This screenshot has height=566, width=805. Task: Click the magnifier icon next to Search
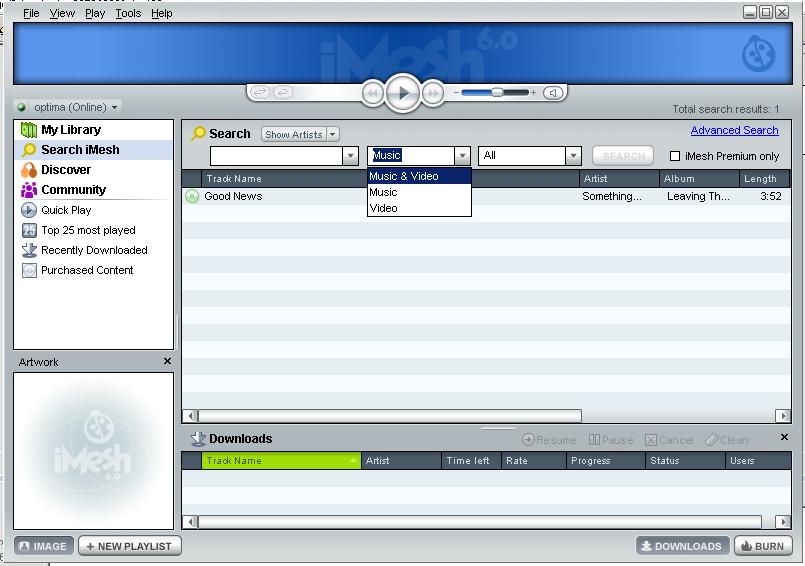198,134
